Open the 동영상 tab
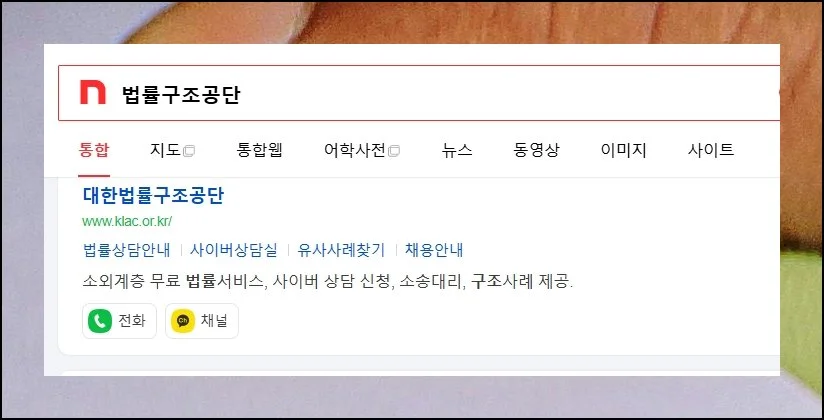Screen dimensions: 824x420 coord(536,150)
